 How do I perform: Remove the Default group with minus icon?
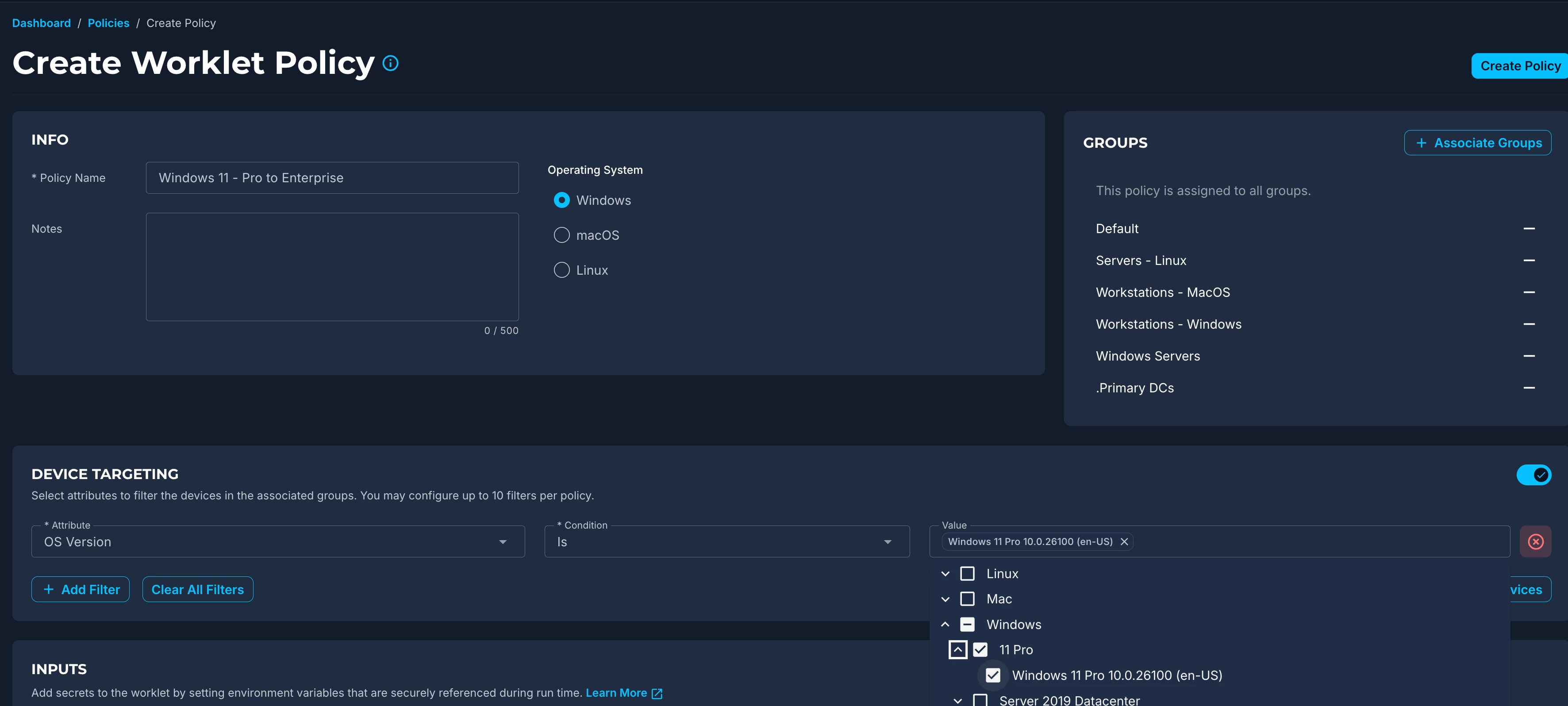1529,229
